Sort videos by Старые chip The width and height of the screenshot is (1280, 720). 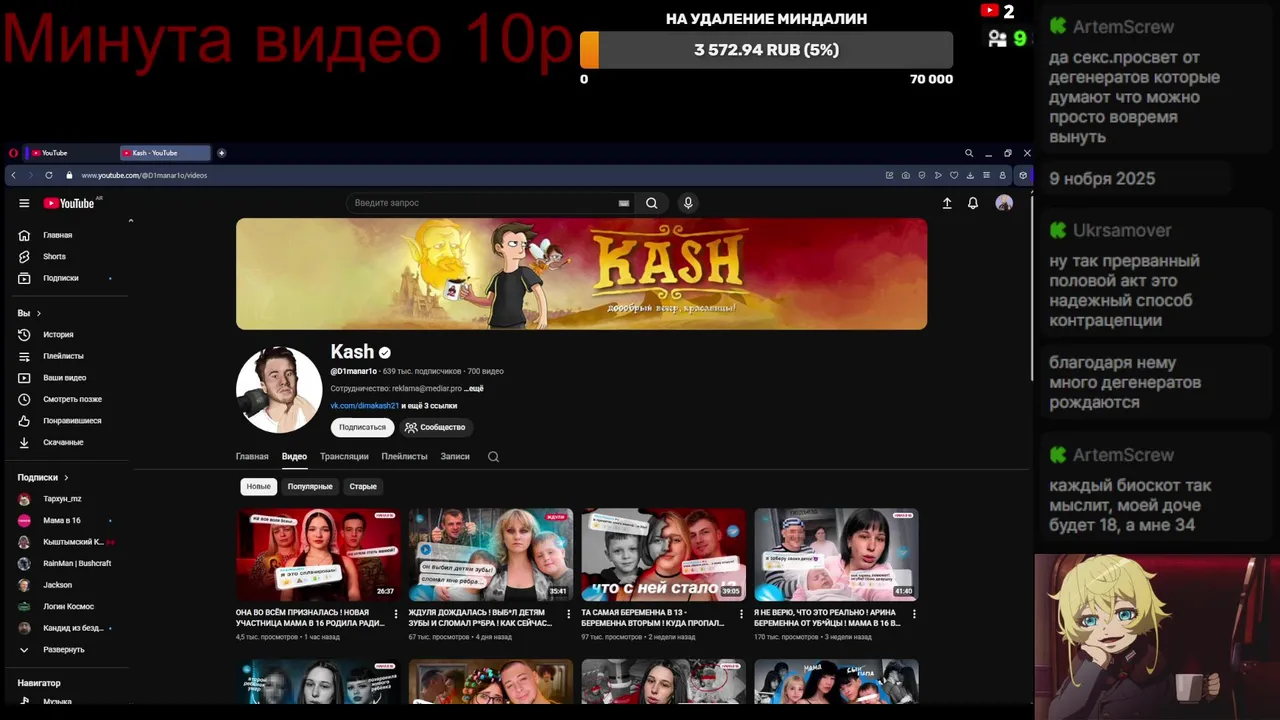[x=363, y=487]
